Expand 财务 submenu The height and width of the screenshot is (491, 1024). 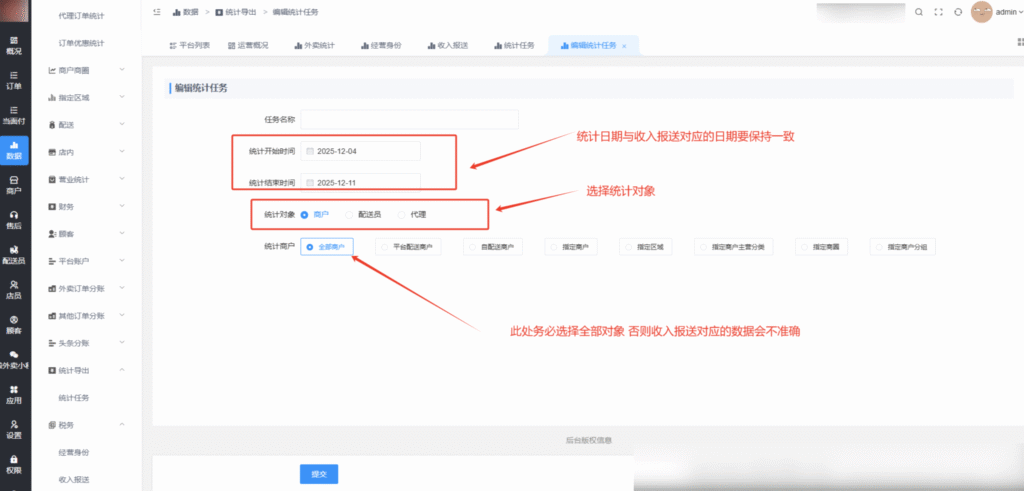pos(87,206)
